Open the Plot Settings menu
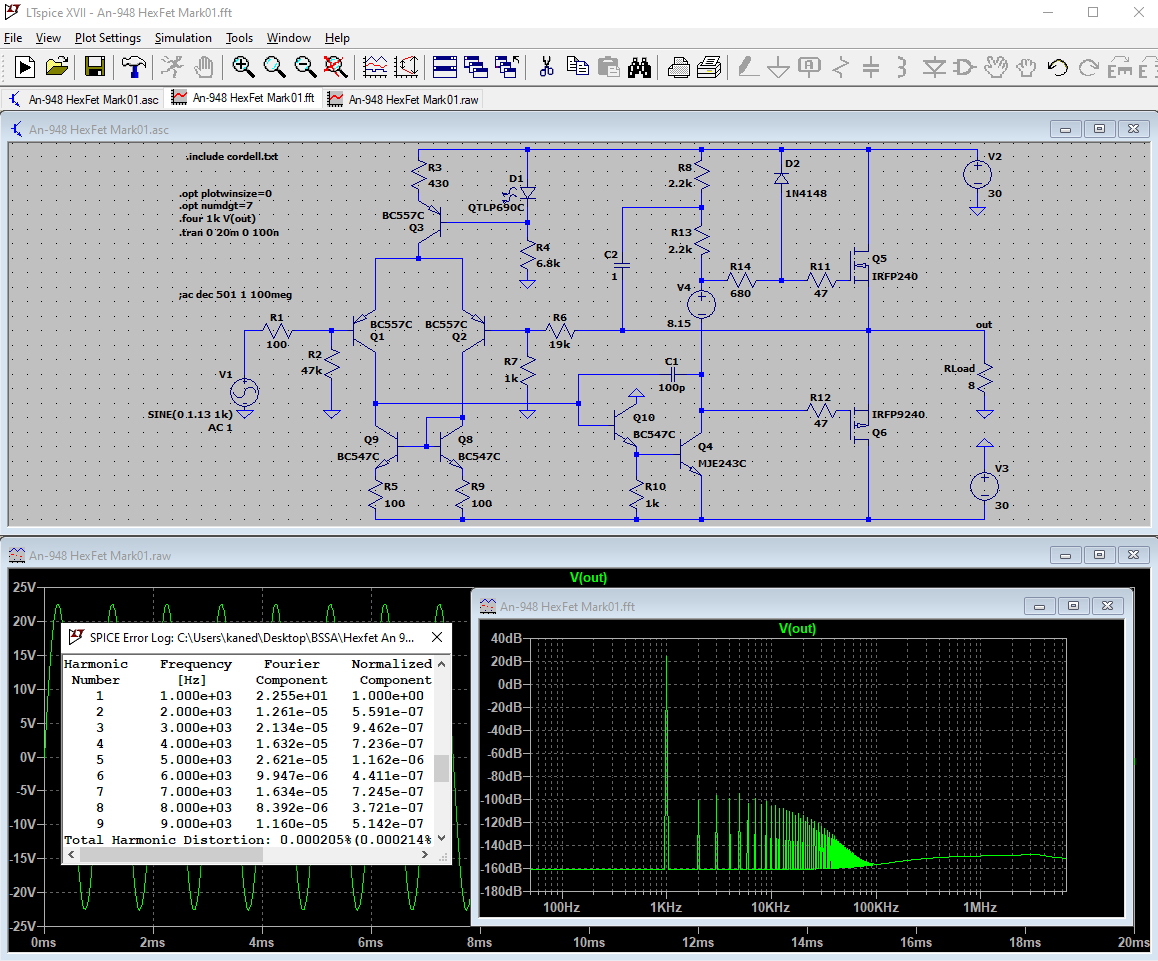 [108, 38]
